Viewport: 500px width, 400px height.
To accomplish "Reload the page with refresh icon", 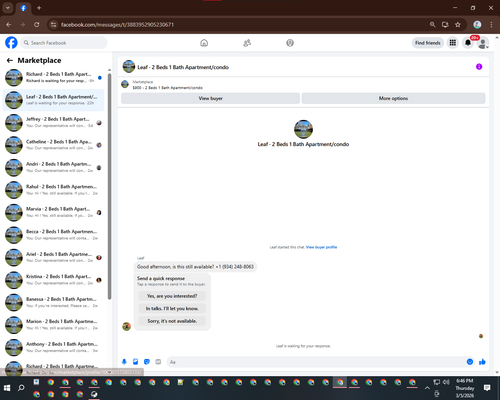I will click(x=37, y=25).
